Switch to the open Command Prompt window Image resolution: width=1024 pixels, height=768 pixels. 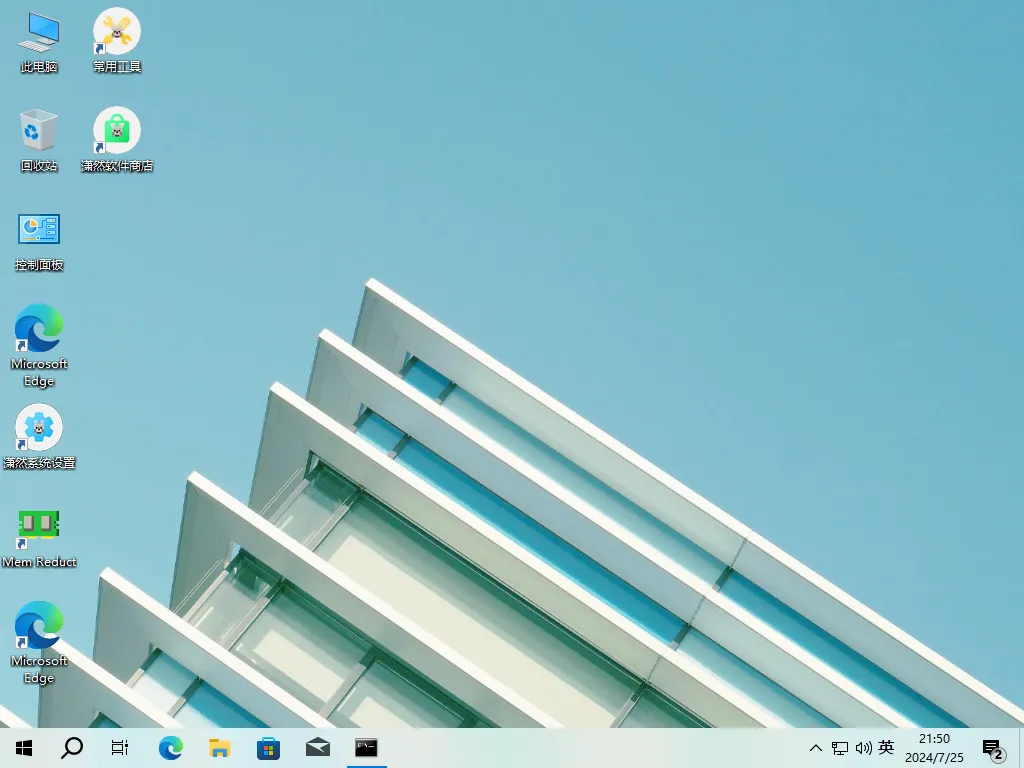pyautogui.click(x=365, y=747)
